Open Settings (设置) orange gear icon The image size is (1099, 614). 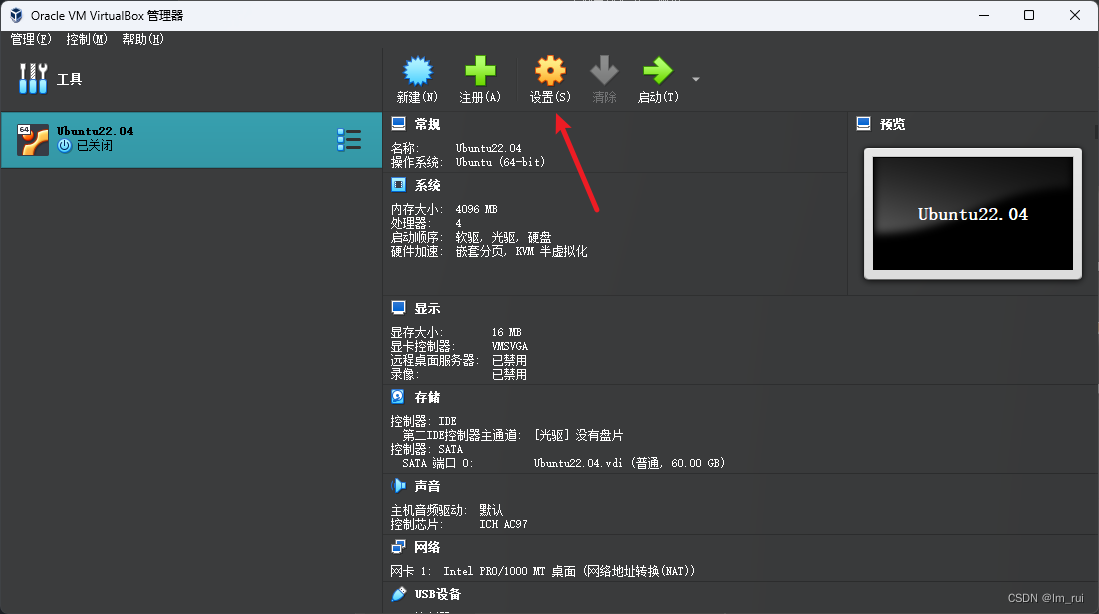[550, 71]
